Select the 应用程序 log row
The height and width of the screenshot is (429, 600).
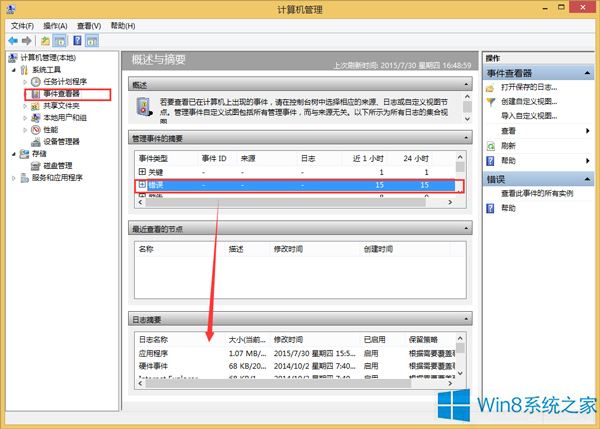(296, 353)
